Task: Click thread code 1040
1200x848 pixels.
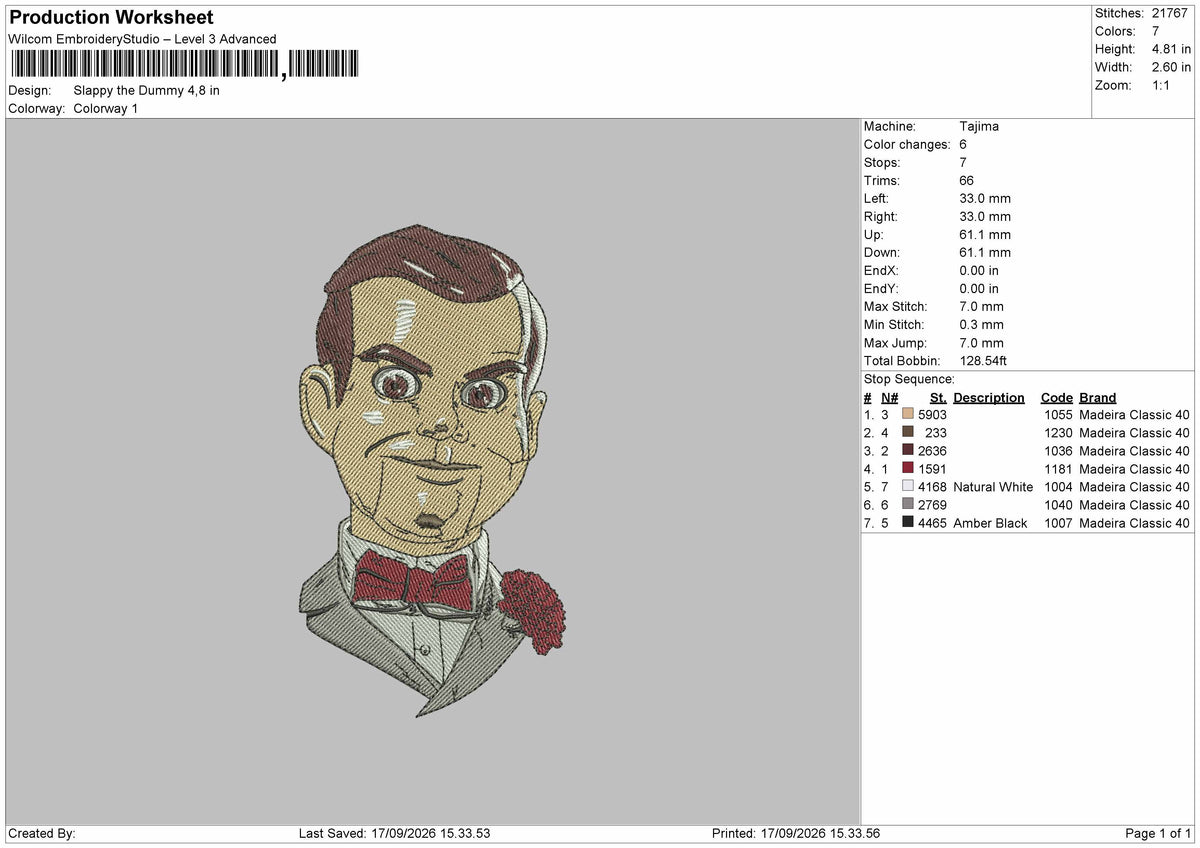Action: (1058, 504)
